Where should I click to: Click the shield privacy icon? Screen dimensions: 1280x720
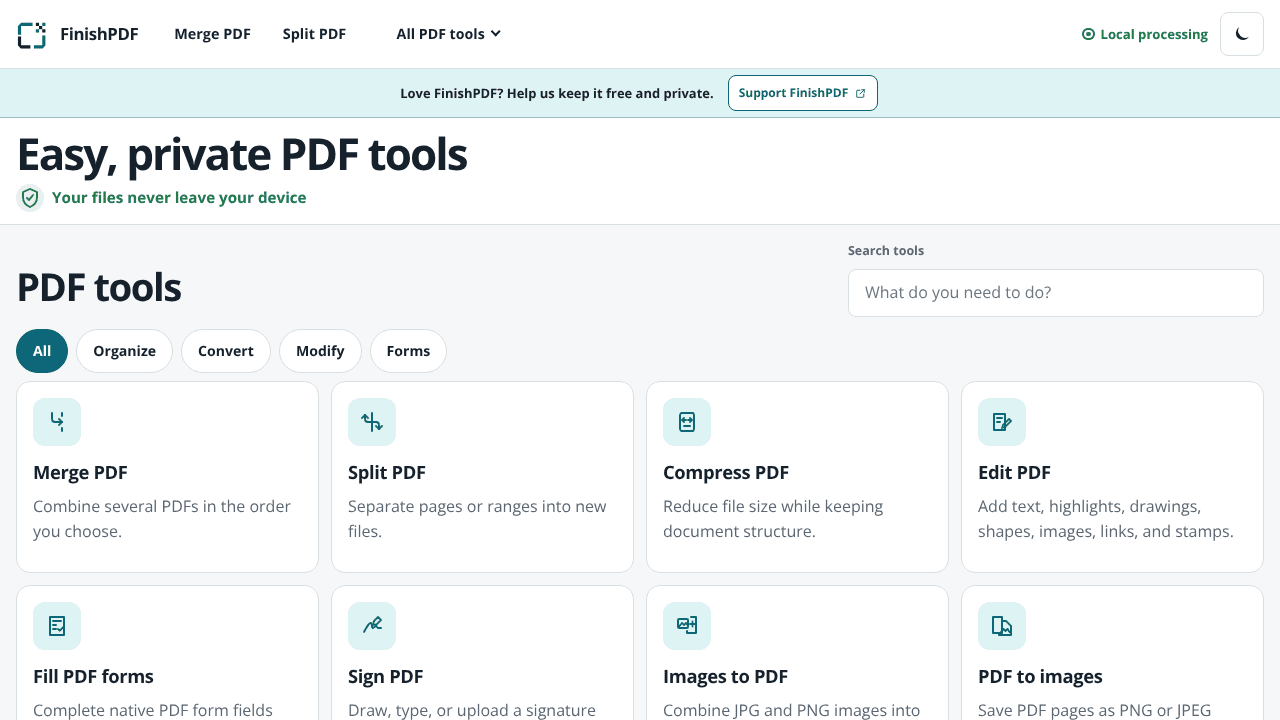click(x=30, y=198)
